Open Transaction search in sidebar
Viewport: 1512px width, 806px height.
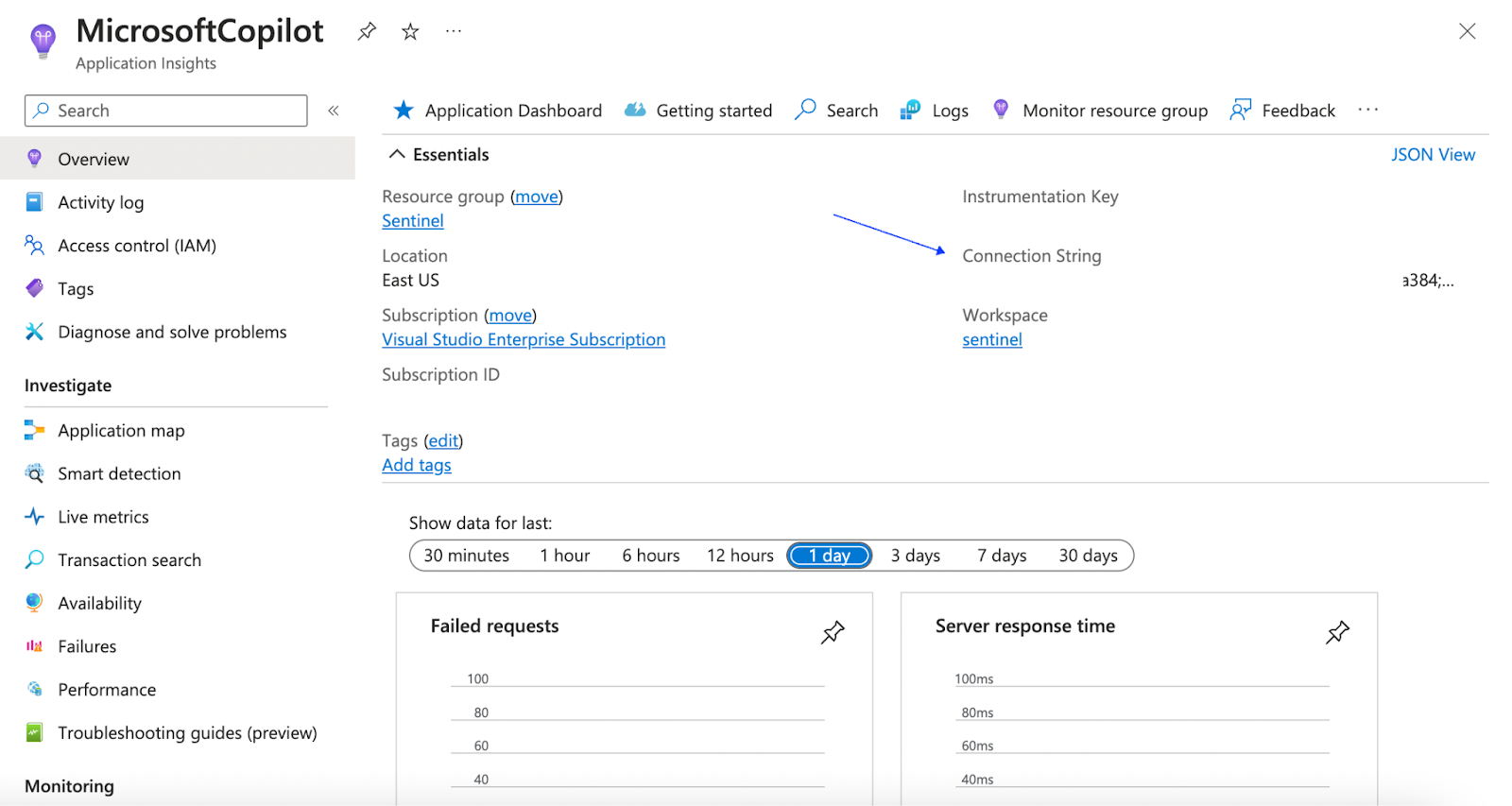[x=129, y=559]
